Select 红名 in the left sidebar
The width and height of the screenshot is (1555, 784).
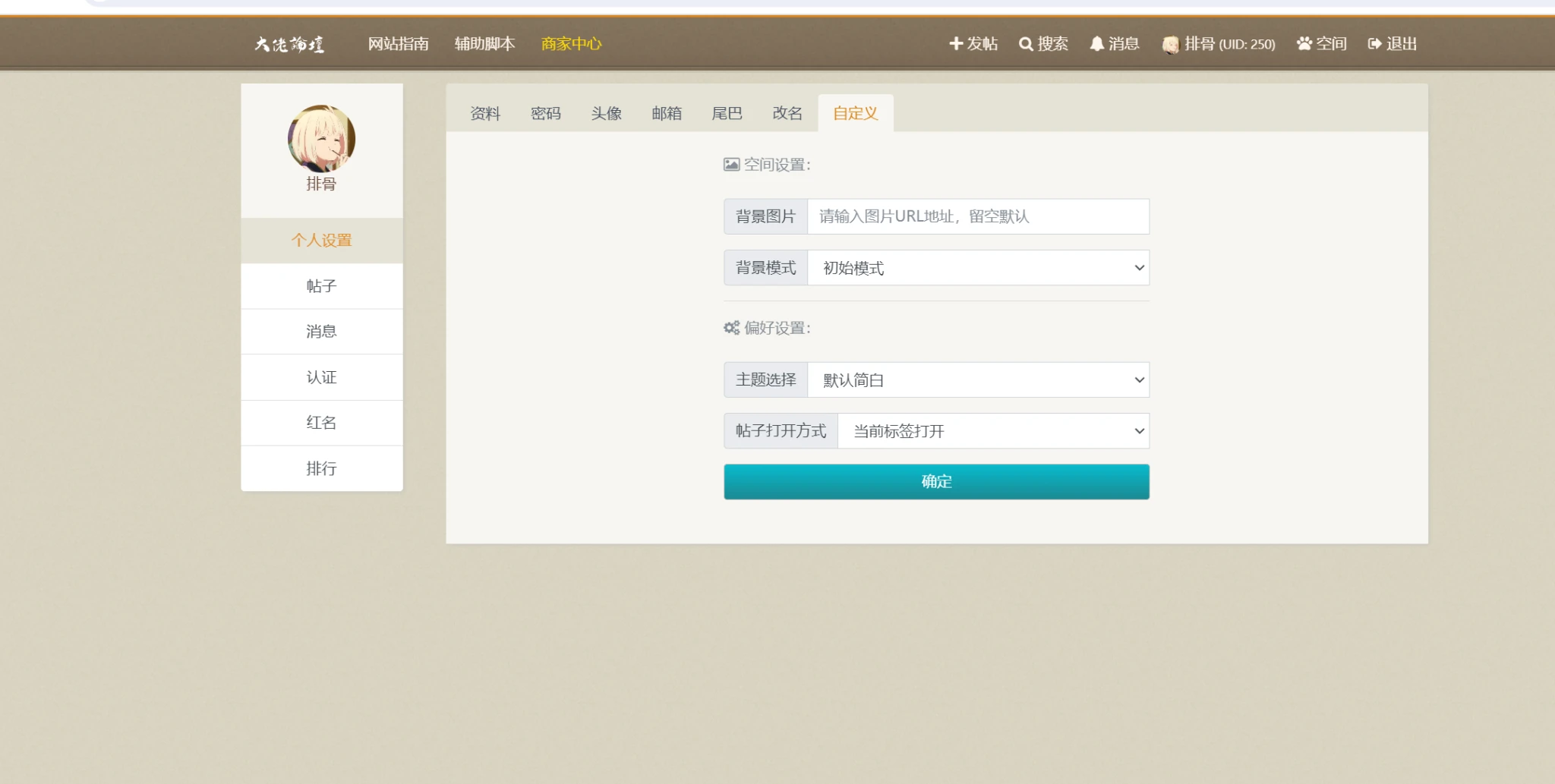[321, 423]
